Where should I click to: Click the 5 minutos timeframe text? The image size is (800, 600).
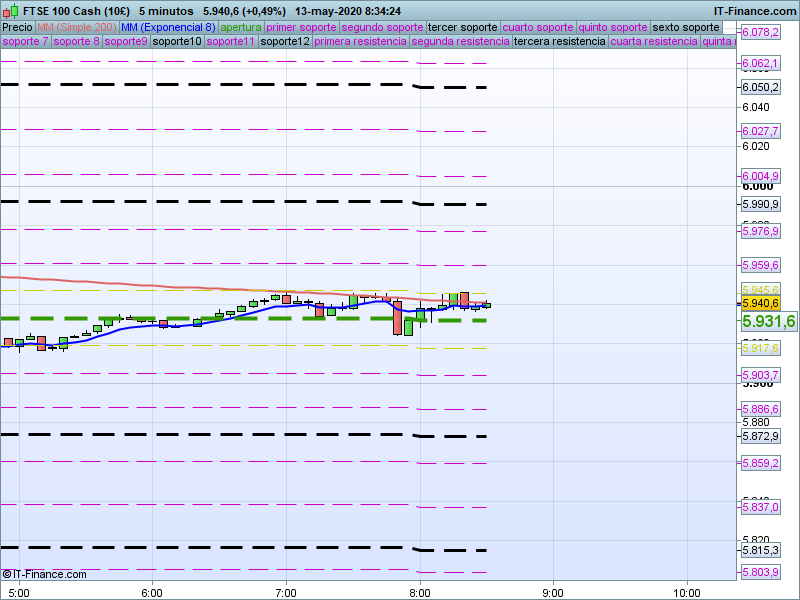pos(167,11)
